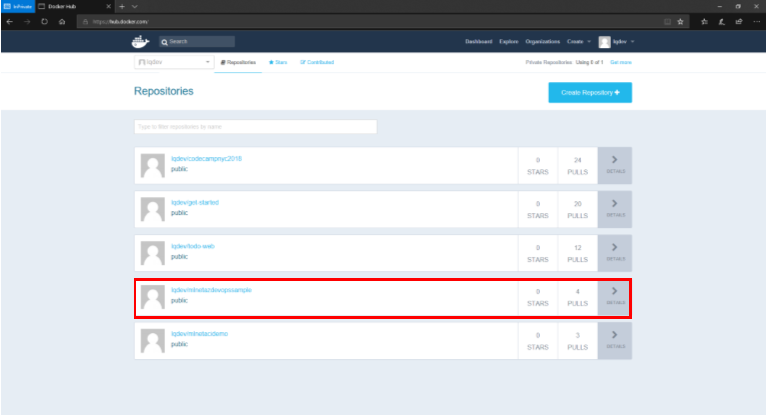The width and height of the screenshot is (766, 415).
Task: Click the Repositories page heading
Action: (164, 91)
